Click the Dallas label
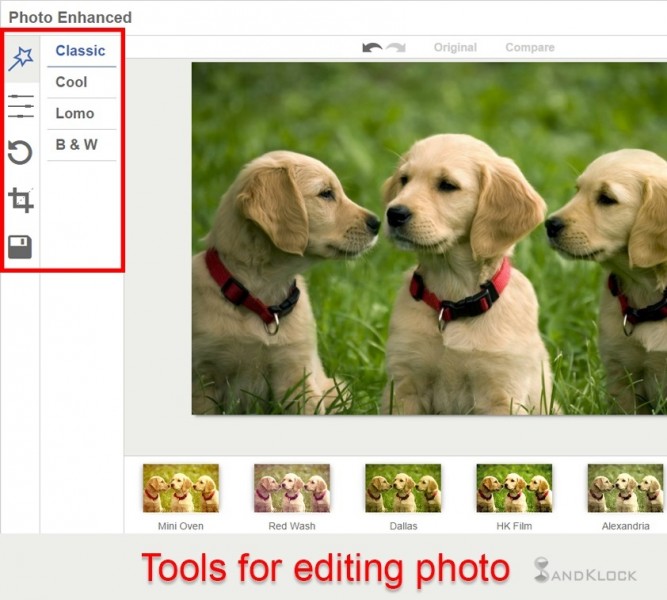667x600 pixels. click(403, 526)
